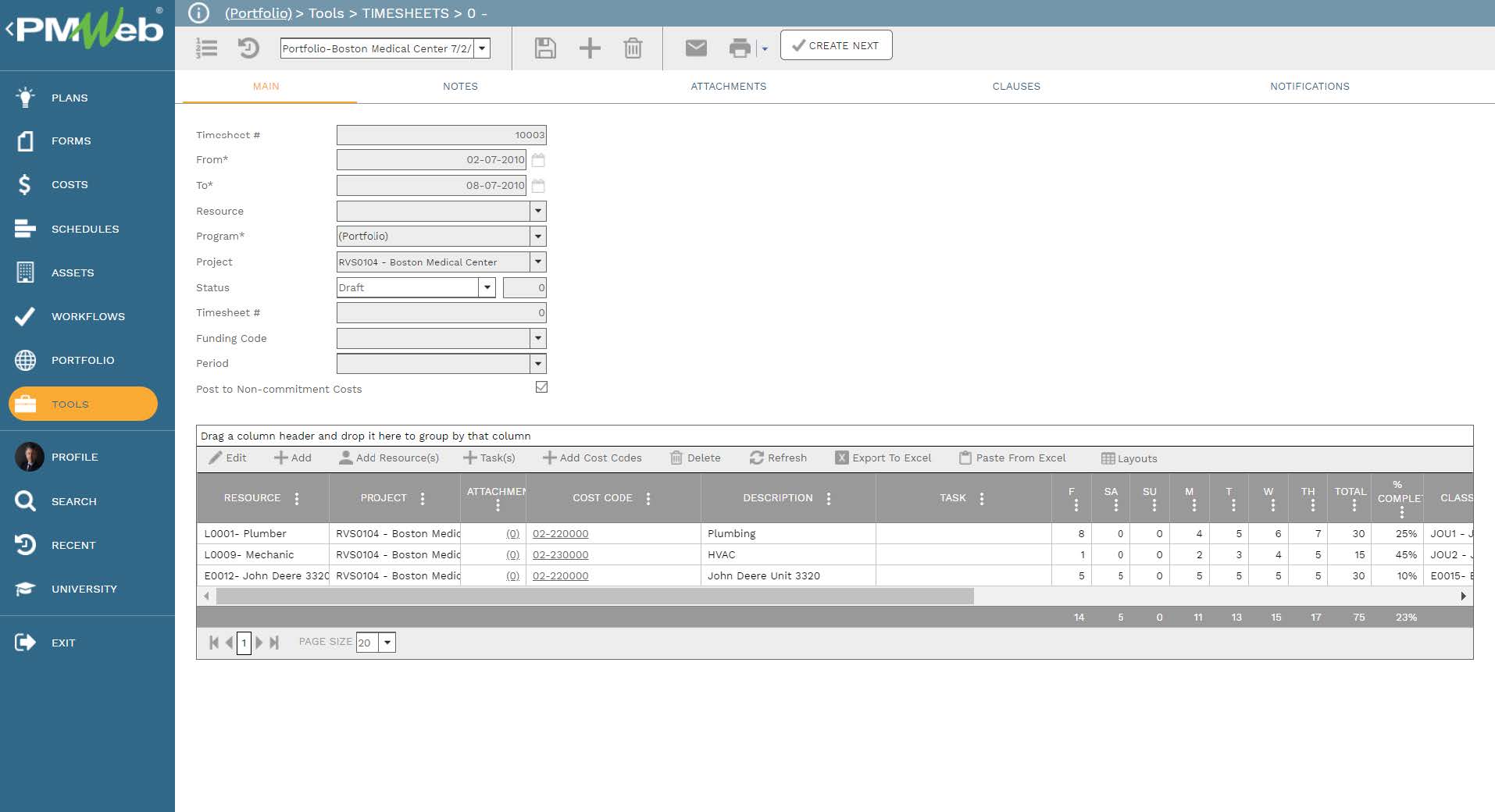This screenshot has height=812, width=1495.
Task: Select the Tools module
Action: click(83, 404)
